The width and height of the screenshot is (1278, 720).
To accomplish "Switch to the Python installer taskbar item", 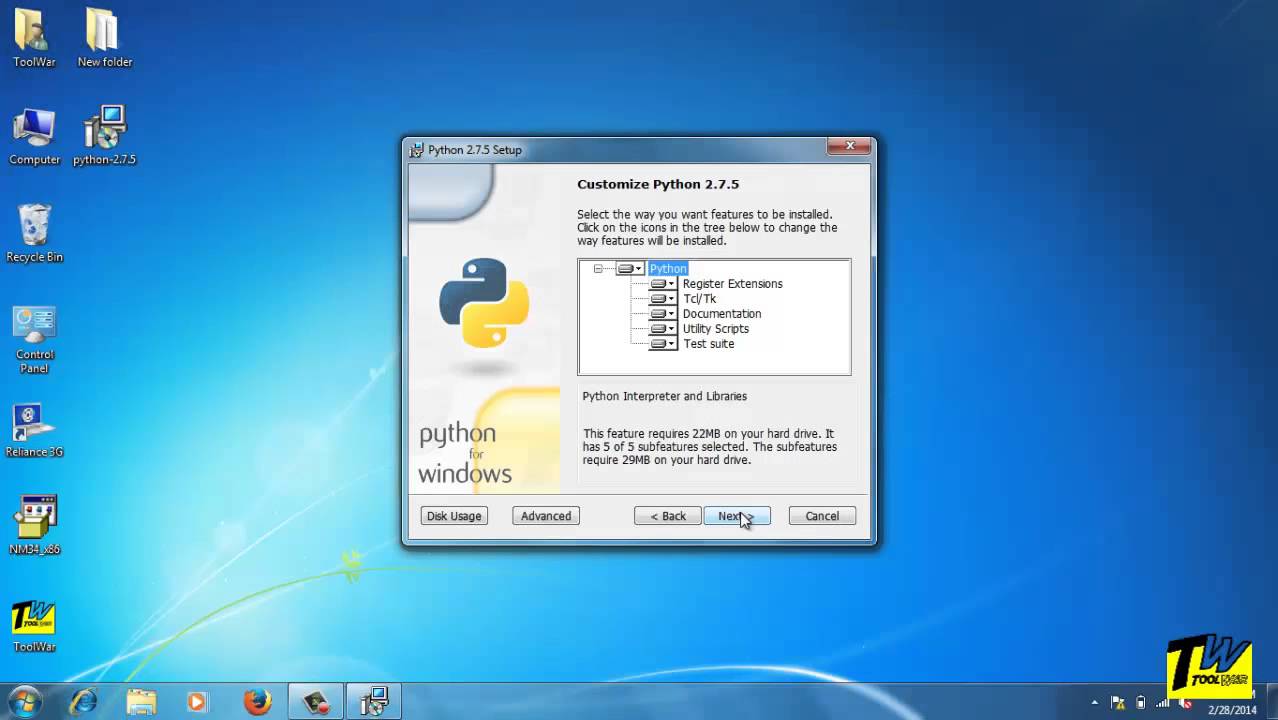I will coord(374,701).
